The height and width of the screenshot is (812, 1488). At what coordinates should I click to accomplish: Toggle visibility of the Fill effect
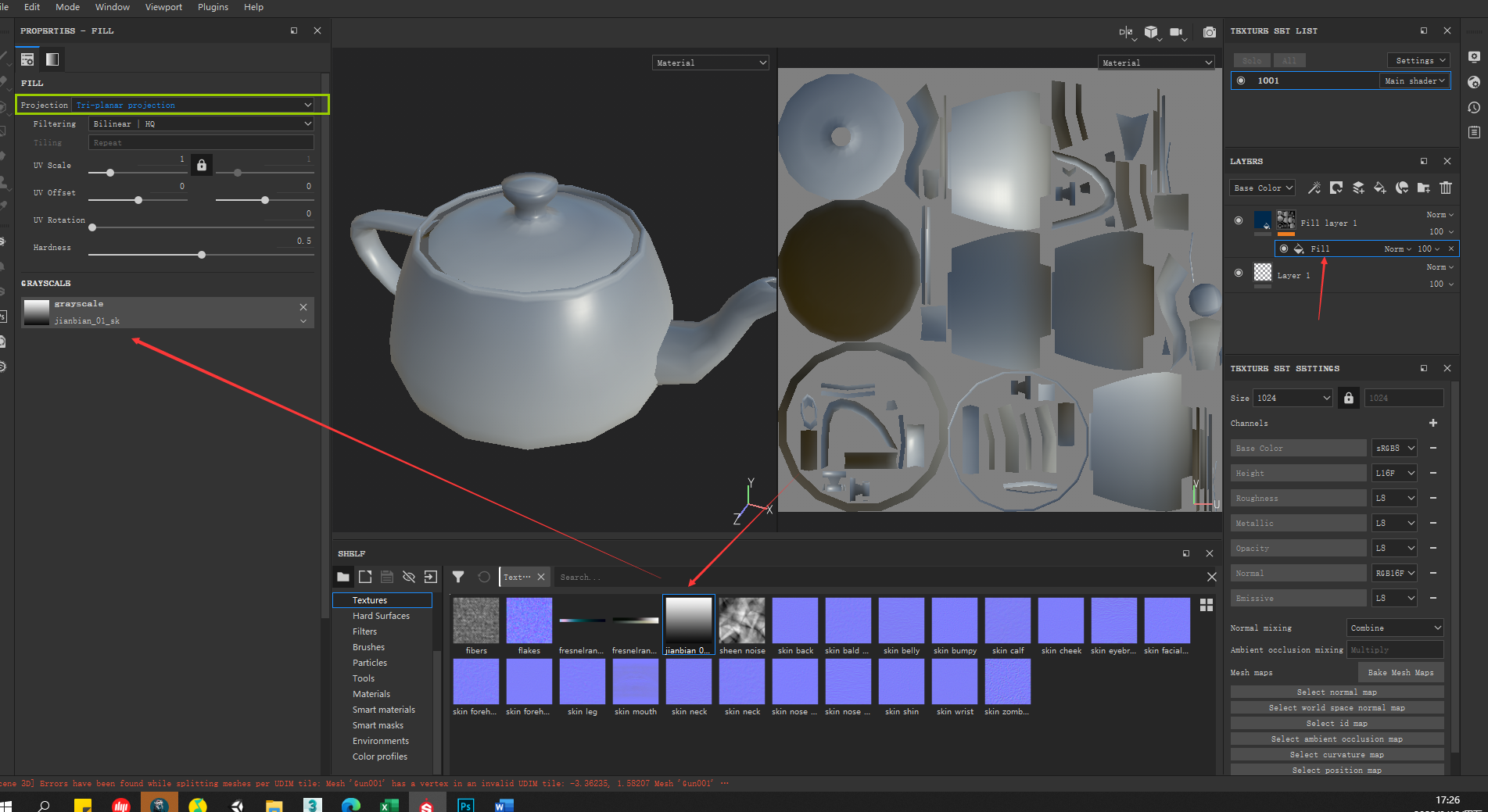1284,249
